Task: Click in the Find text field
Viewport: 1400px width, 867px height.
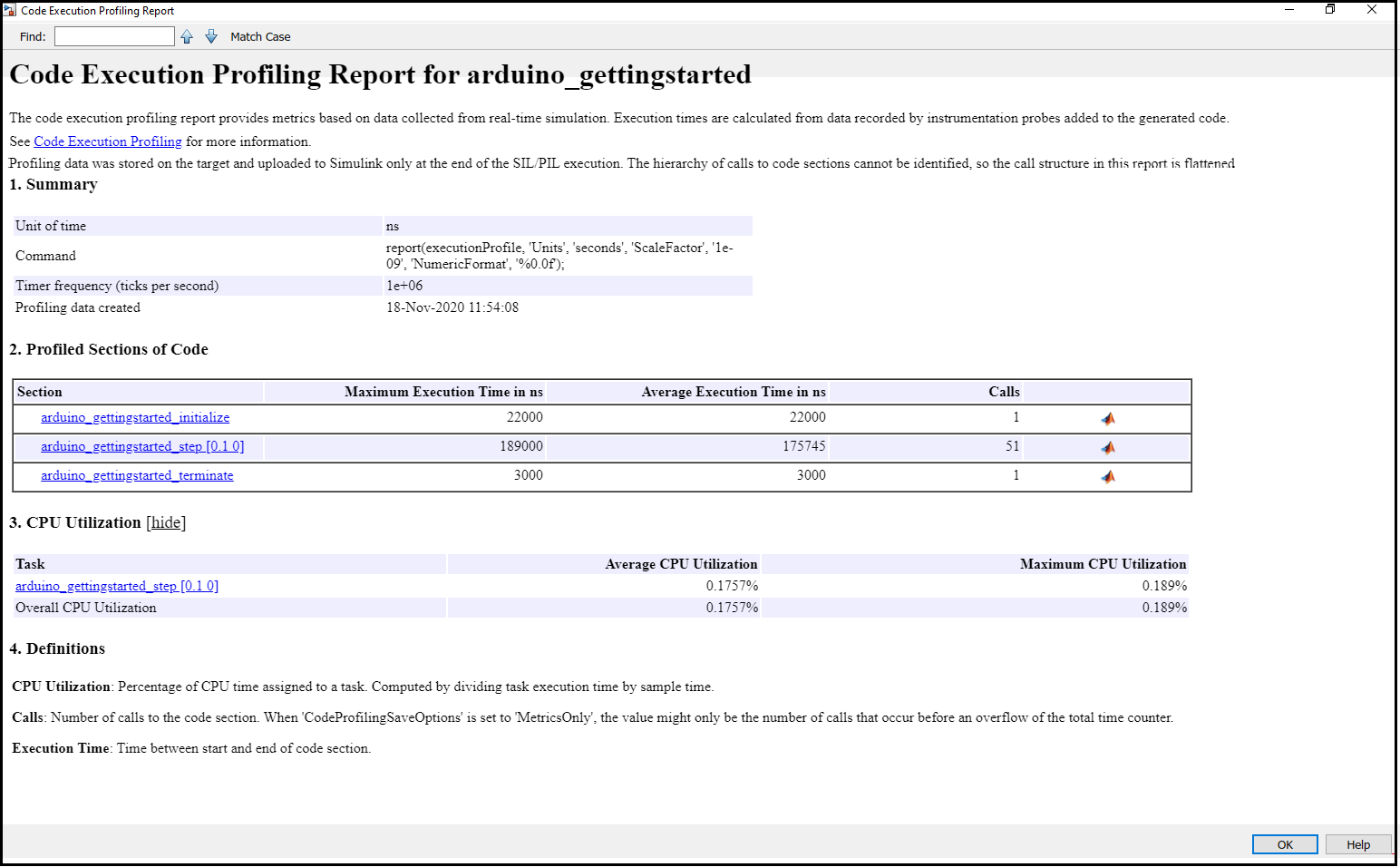Action: point(114,36)
